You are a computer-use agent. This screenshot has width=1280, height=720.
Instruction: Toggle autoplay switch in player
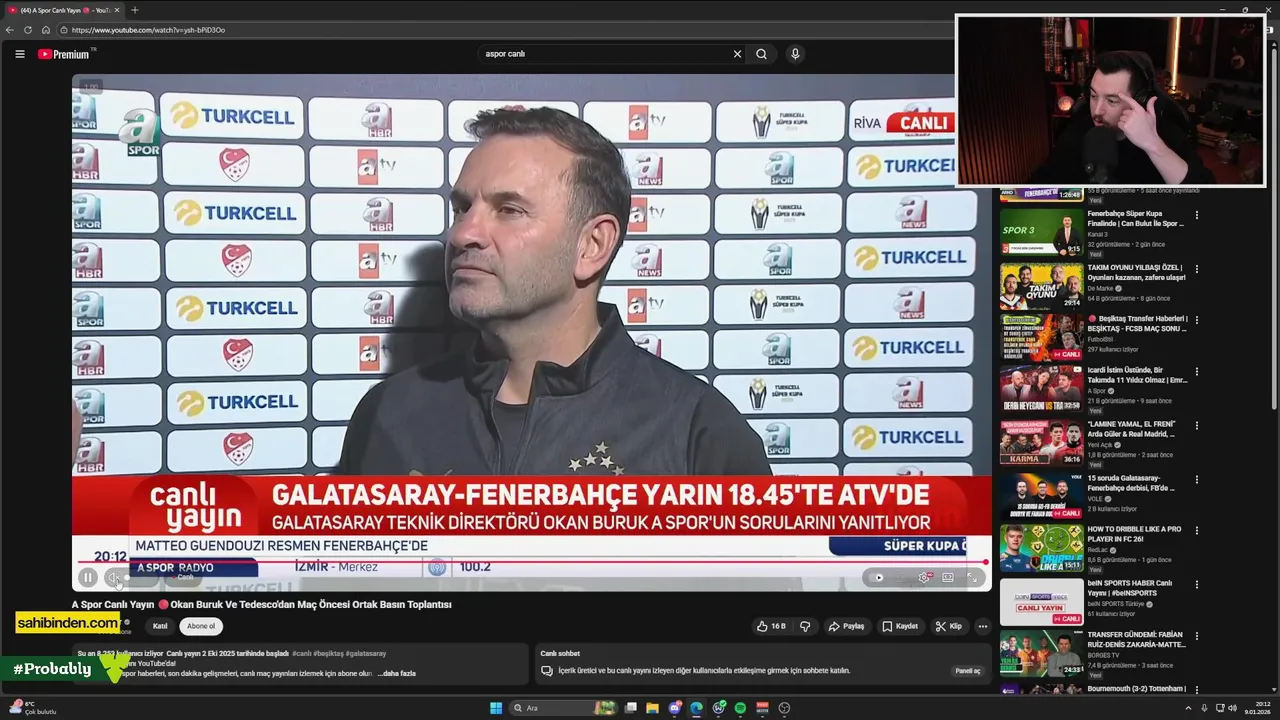(879, 577)
